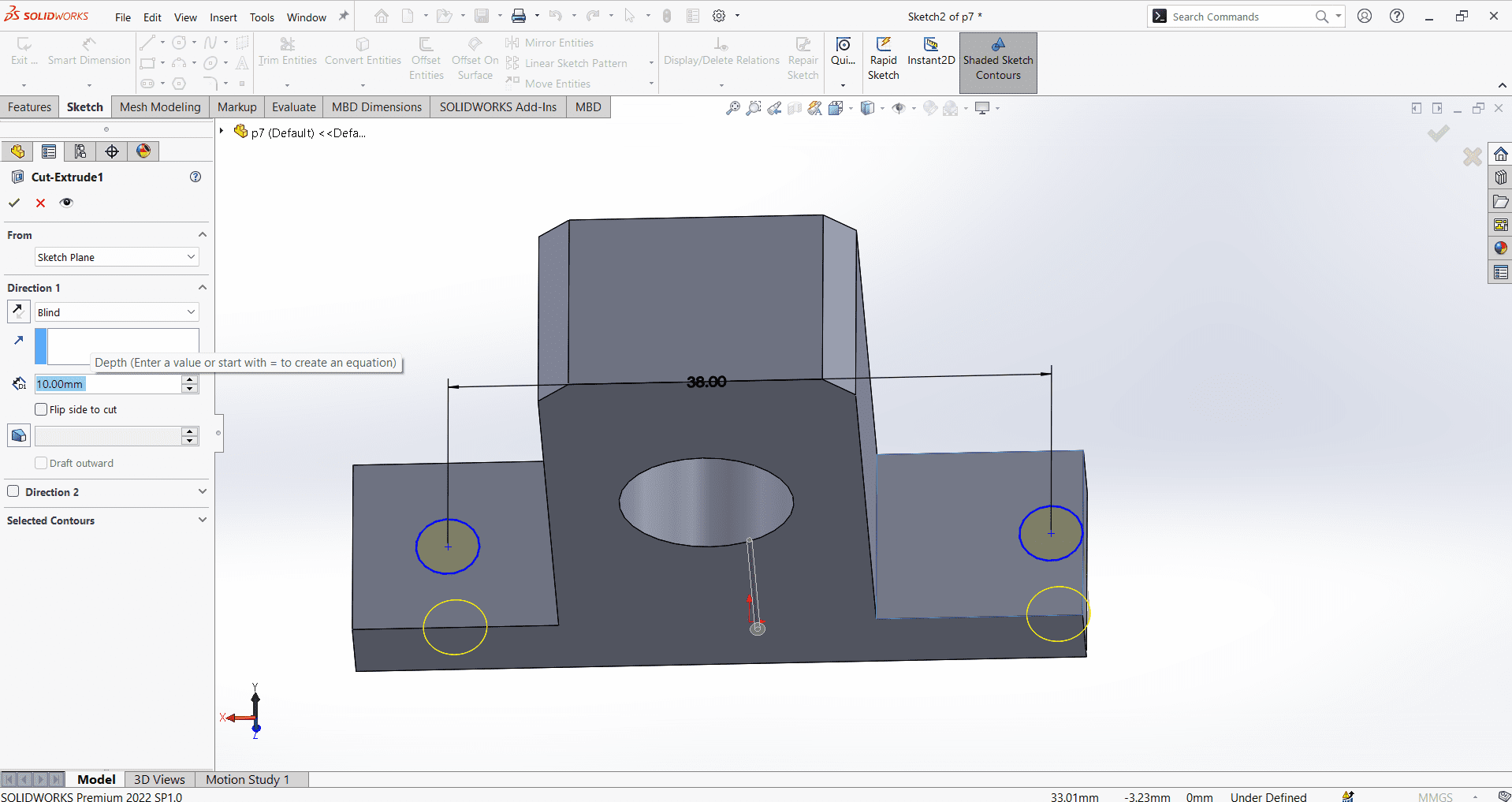This screenshot has height=802, width=1512.
Task: Open the Options gear icon
Action: point(719,16)
